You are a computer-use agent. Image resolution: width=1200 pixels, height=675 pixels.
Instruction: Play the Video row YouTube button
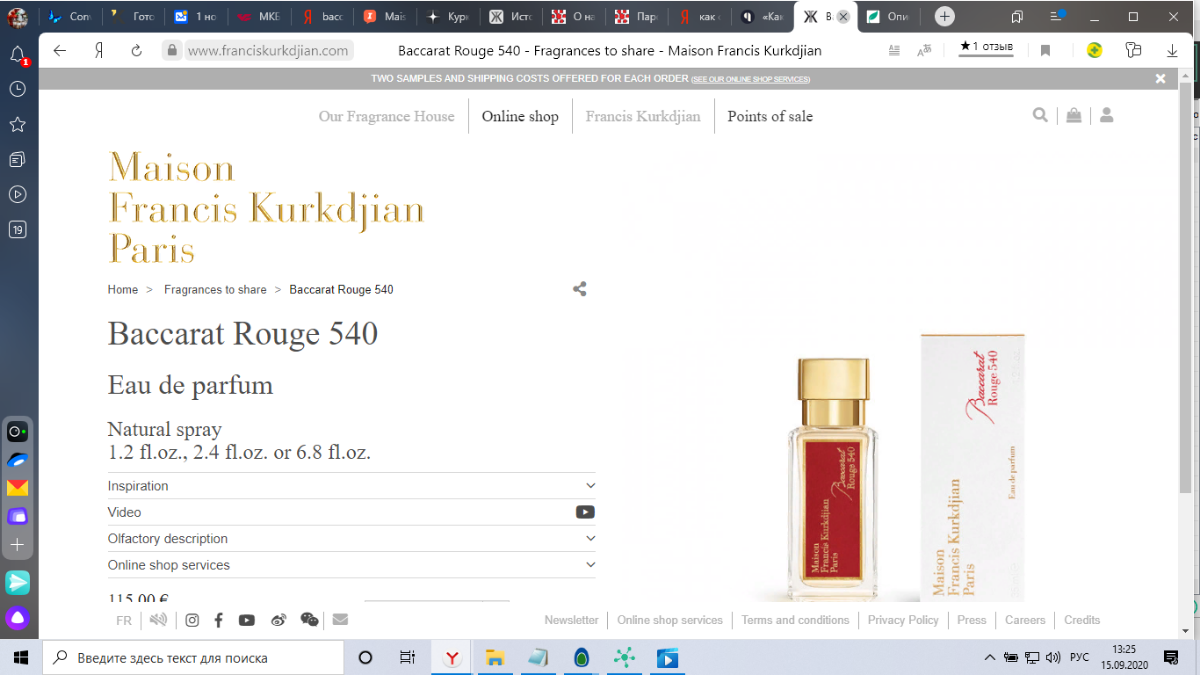(585, 512)
